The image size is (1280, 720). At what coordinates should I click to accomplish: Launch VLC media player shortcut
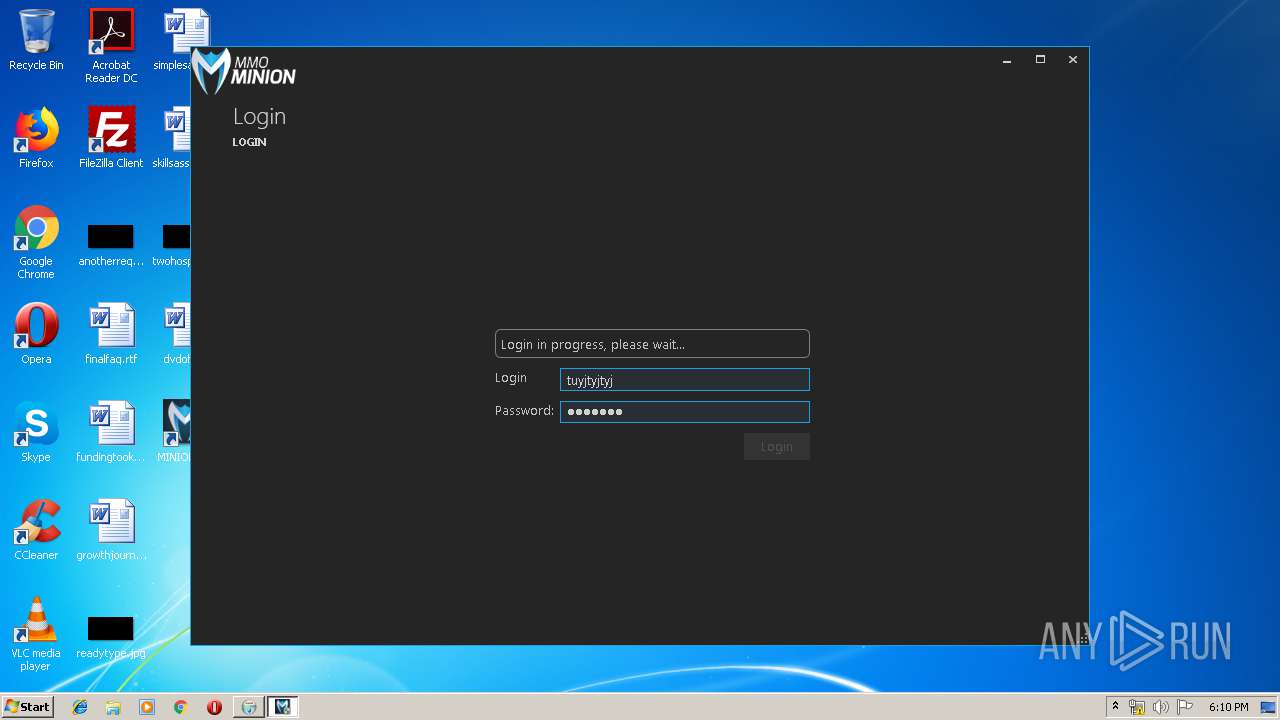pyautogui.click(x=36, y=634)
